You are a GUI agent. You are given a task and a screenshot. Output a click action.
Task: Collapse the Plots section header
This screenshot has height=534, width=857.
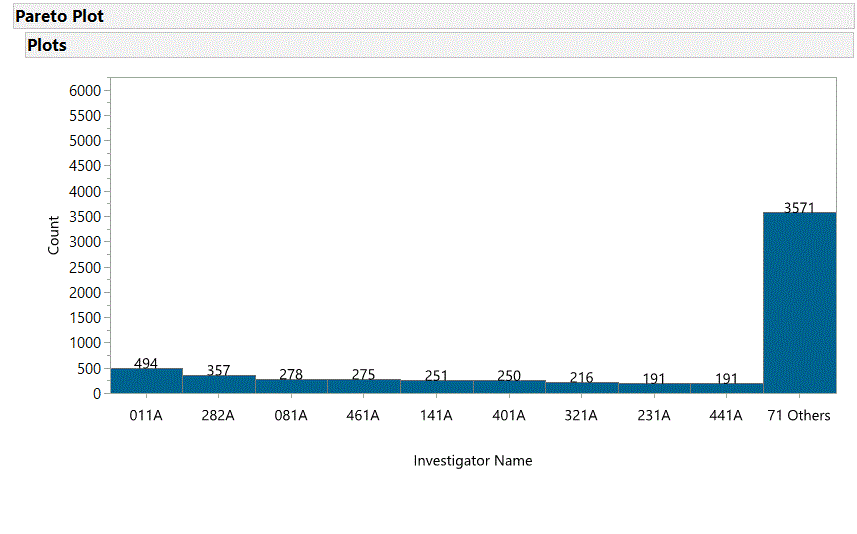coord(439,45)
